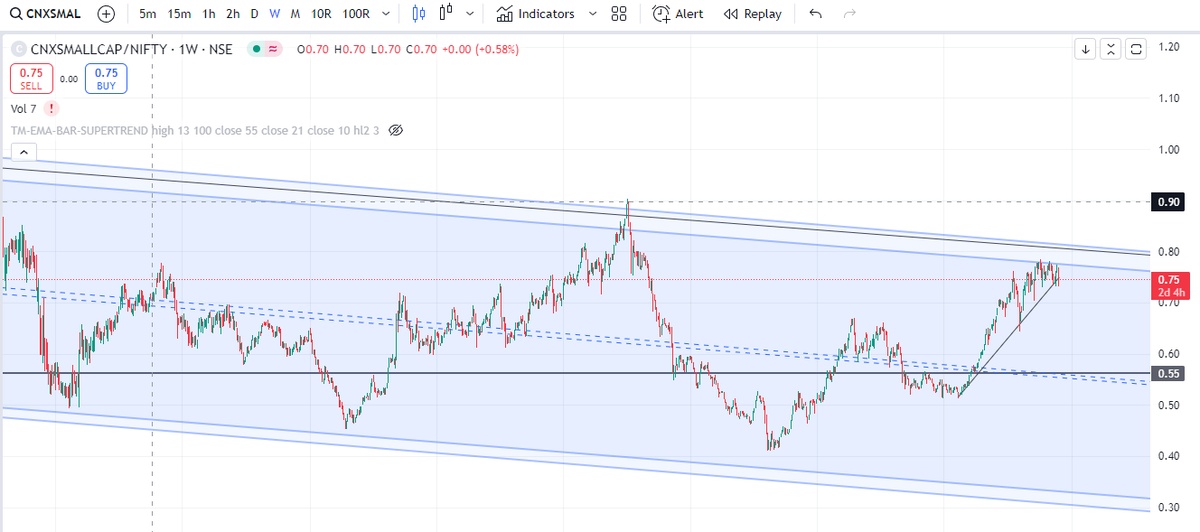
Task: Select the 2h interval
Action: point(233,14)
